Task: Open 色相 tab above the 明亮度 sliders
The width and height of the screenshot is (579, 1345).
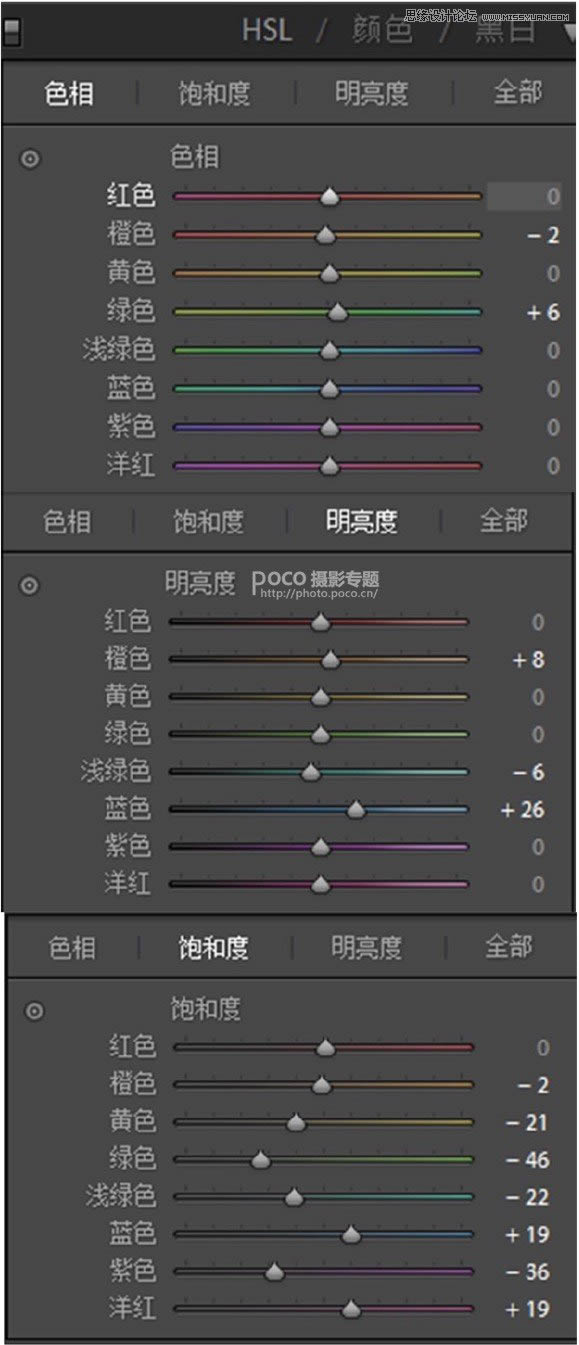Action: 68,521
